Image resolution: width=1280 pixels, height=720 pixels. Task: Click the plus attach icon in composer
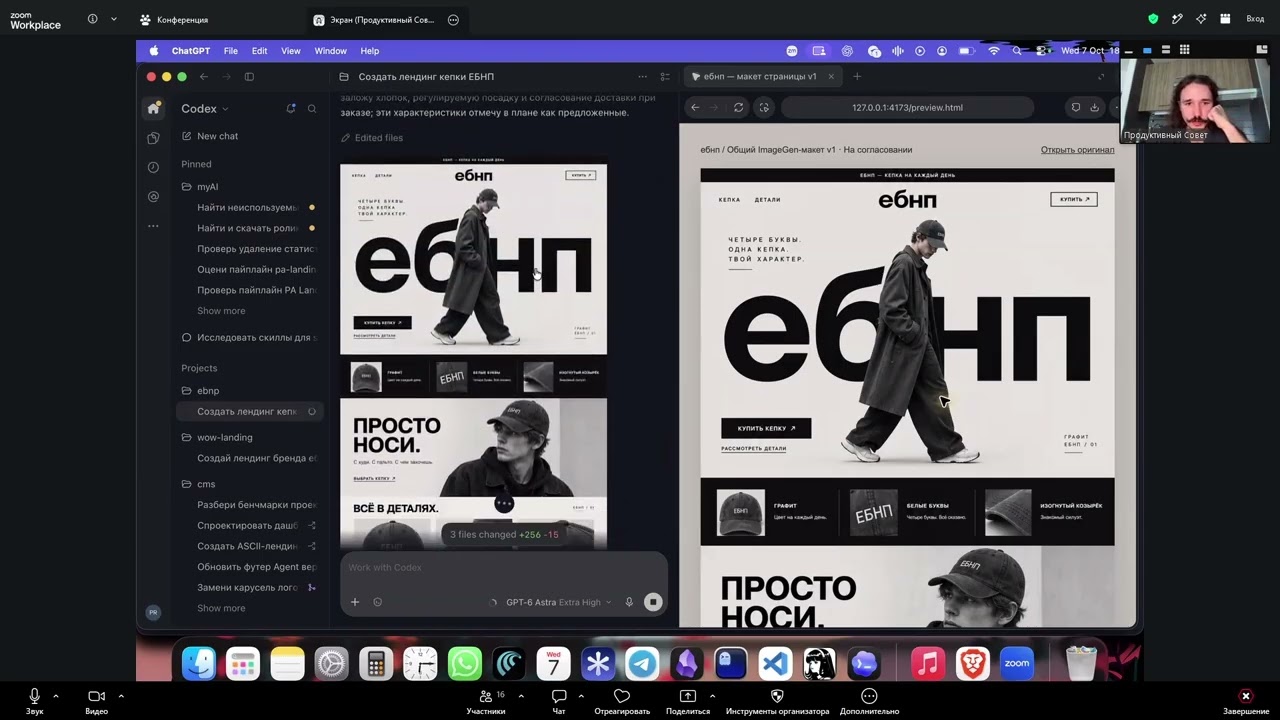[x=354, y=602]
